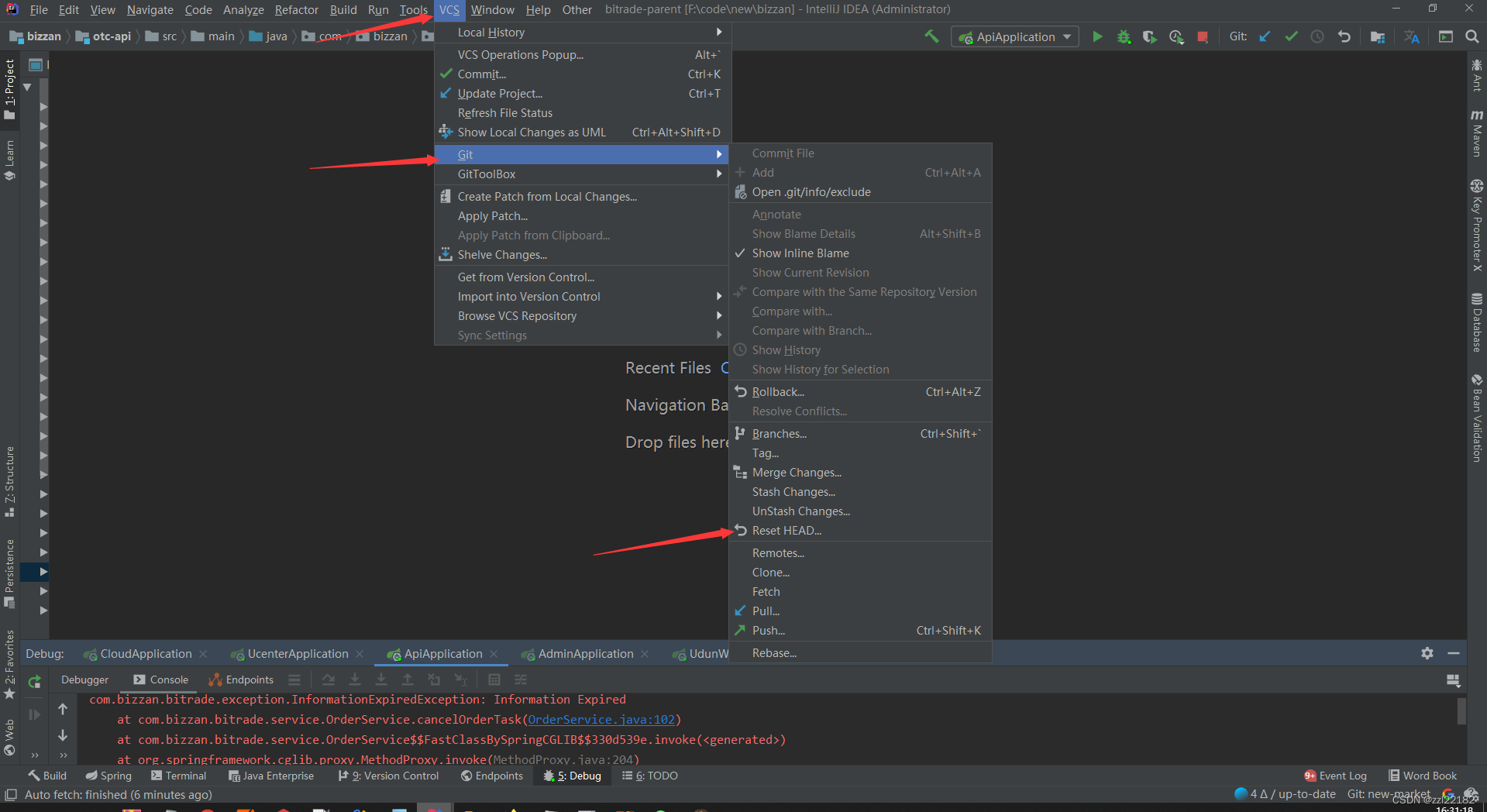Screen dimensions: 1487x812
Task: Open the Endpoints tab in Debug panel
Action: [241, 680]
